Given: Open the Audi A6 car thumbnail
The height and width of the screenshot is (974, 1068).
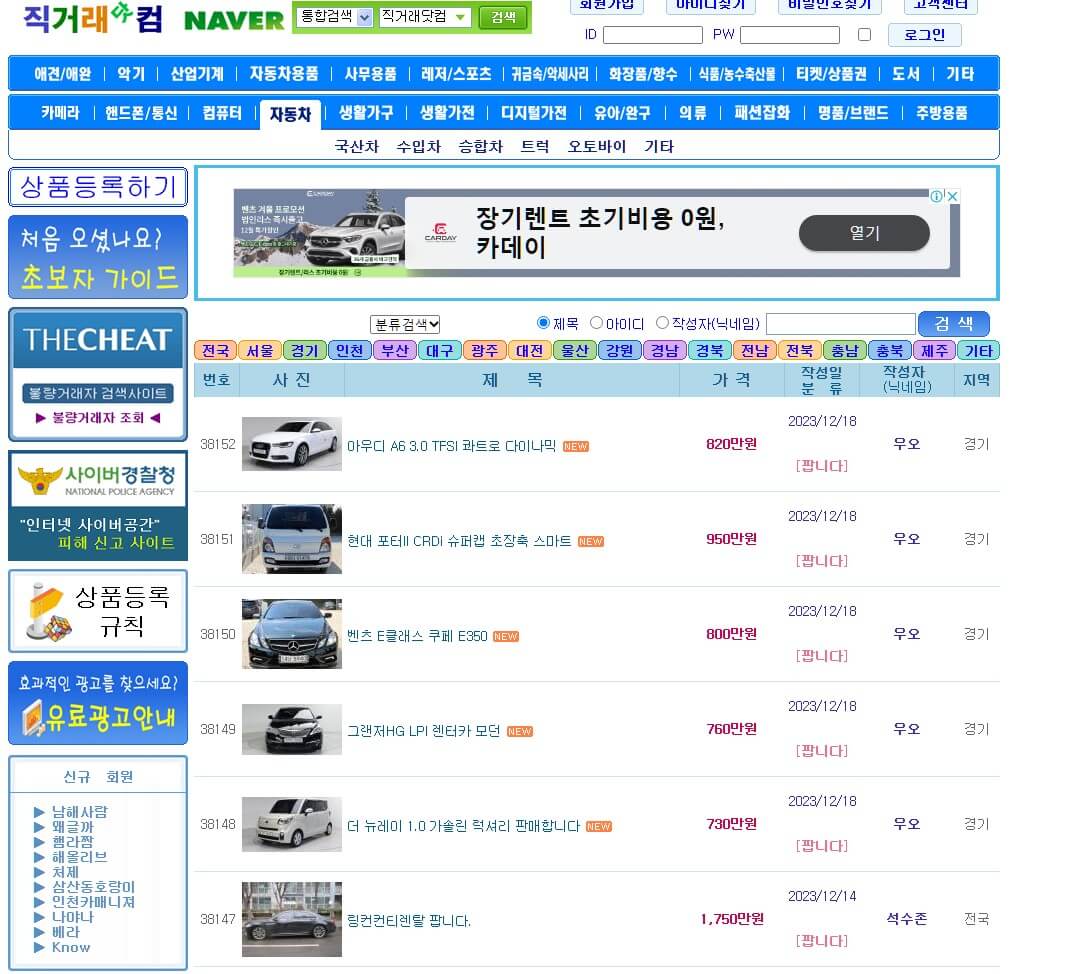Looking at the screenshot, I should (x=292, y=444).
